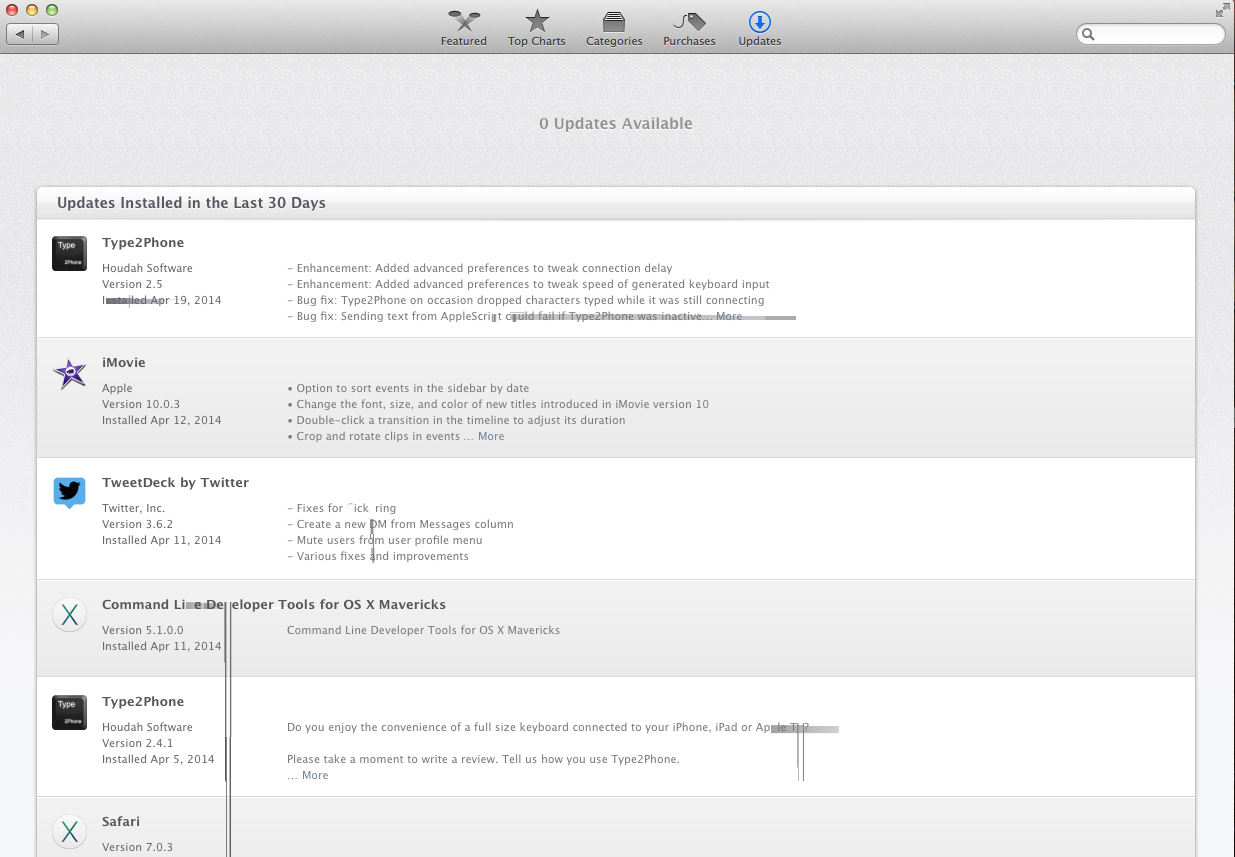The width and height of the screenshot is (1235, 857).
Task: Open the Purchases tag icon
Action: tap(689, 21)
